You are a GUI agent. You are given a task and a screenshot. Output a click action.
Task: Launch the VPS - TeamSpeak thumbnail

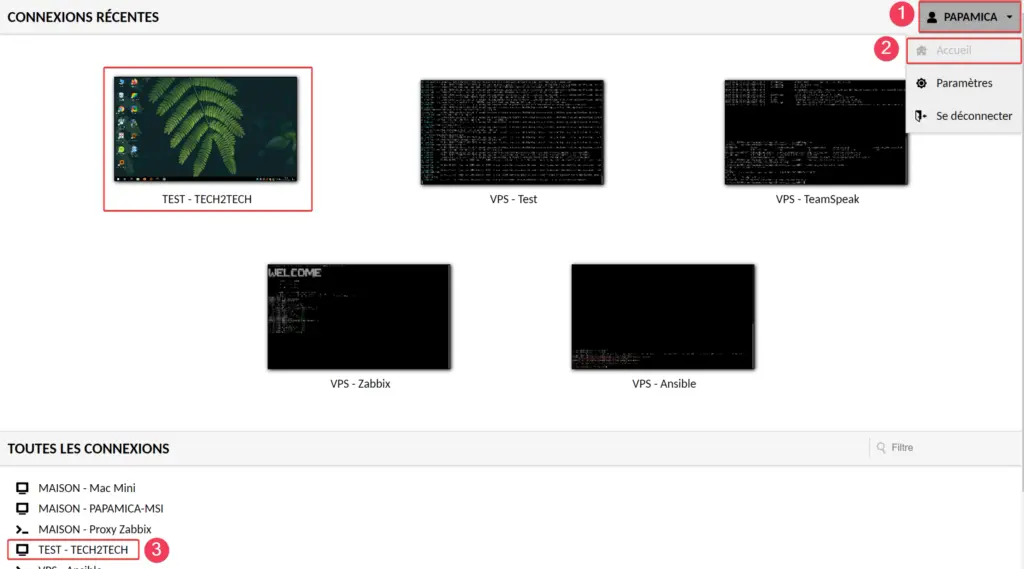(816, 132)
